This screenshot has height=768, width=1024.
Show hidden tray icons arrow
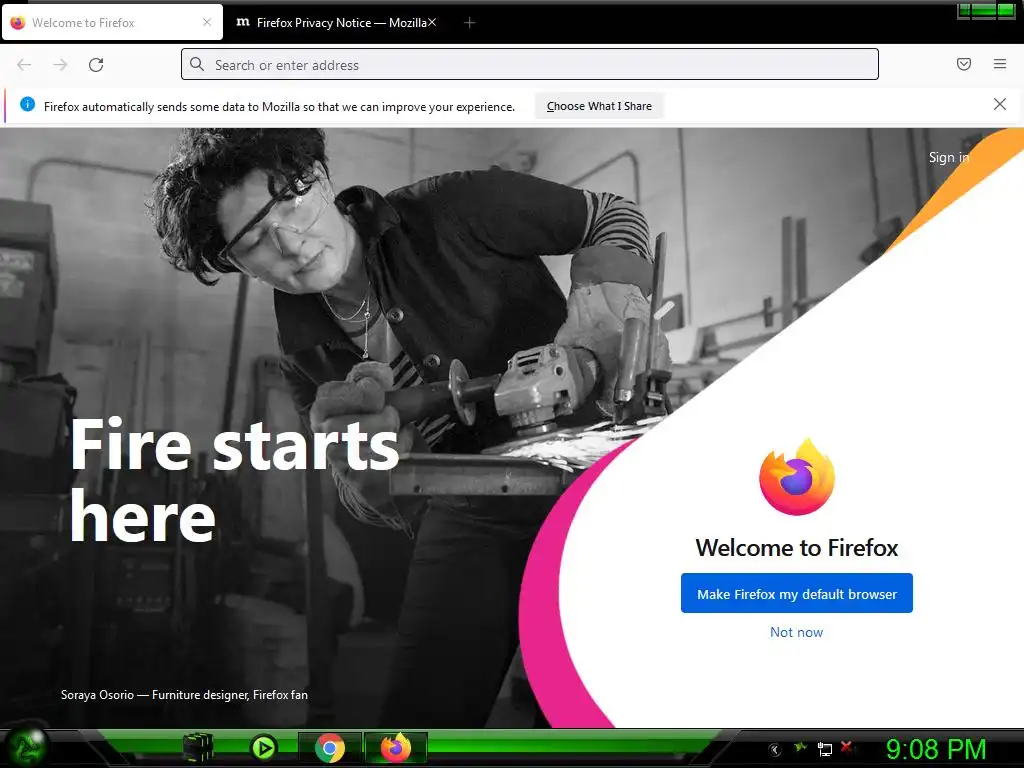[x=775, y=749]
